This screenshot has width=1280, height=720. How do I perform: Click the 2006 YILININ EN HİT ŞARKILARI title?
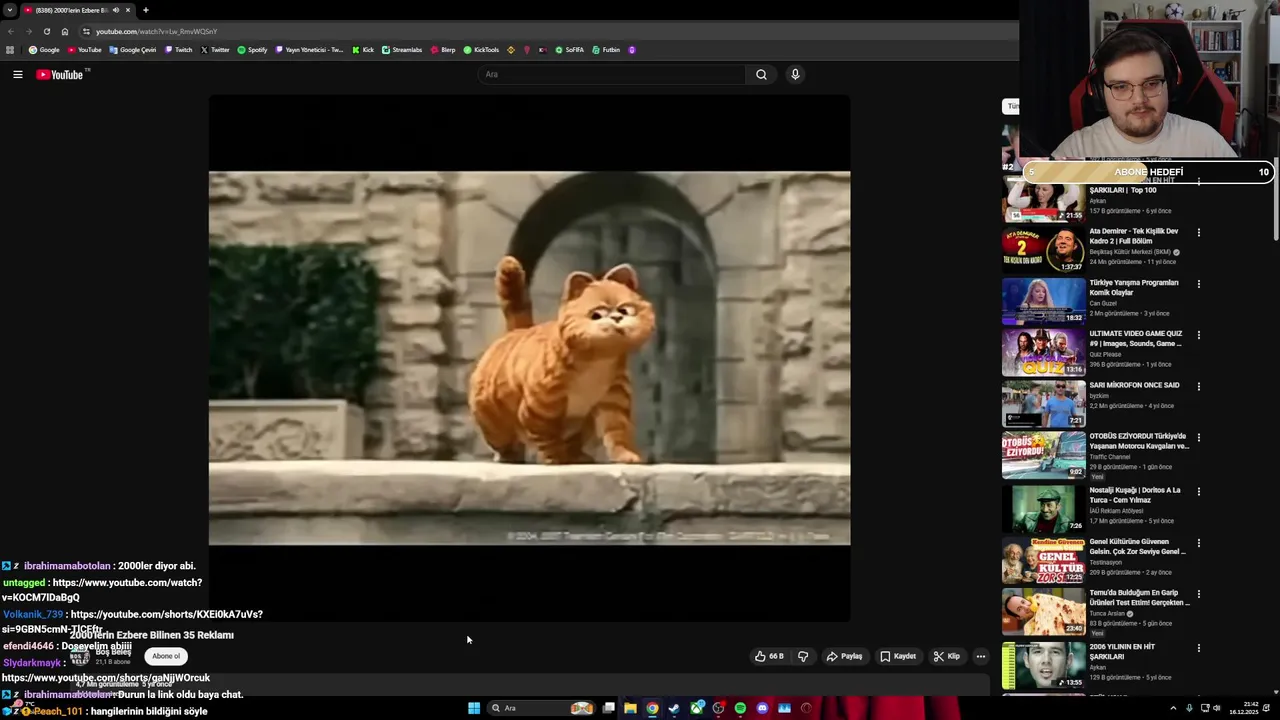pyautogui.click(x=1122, y=652)
